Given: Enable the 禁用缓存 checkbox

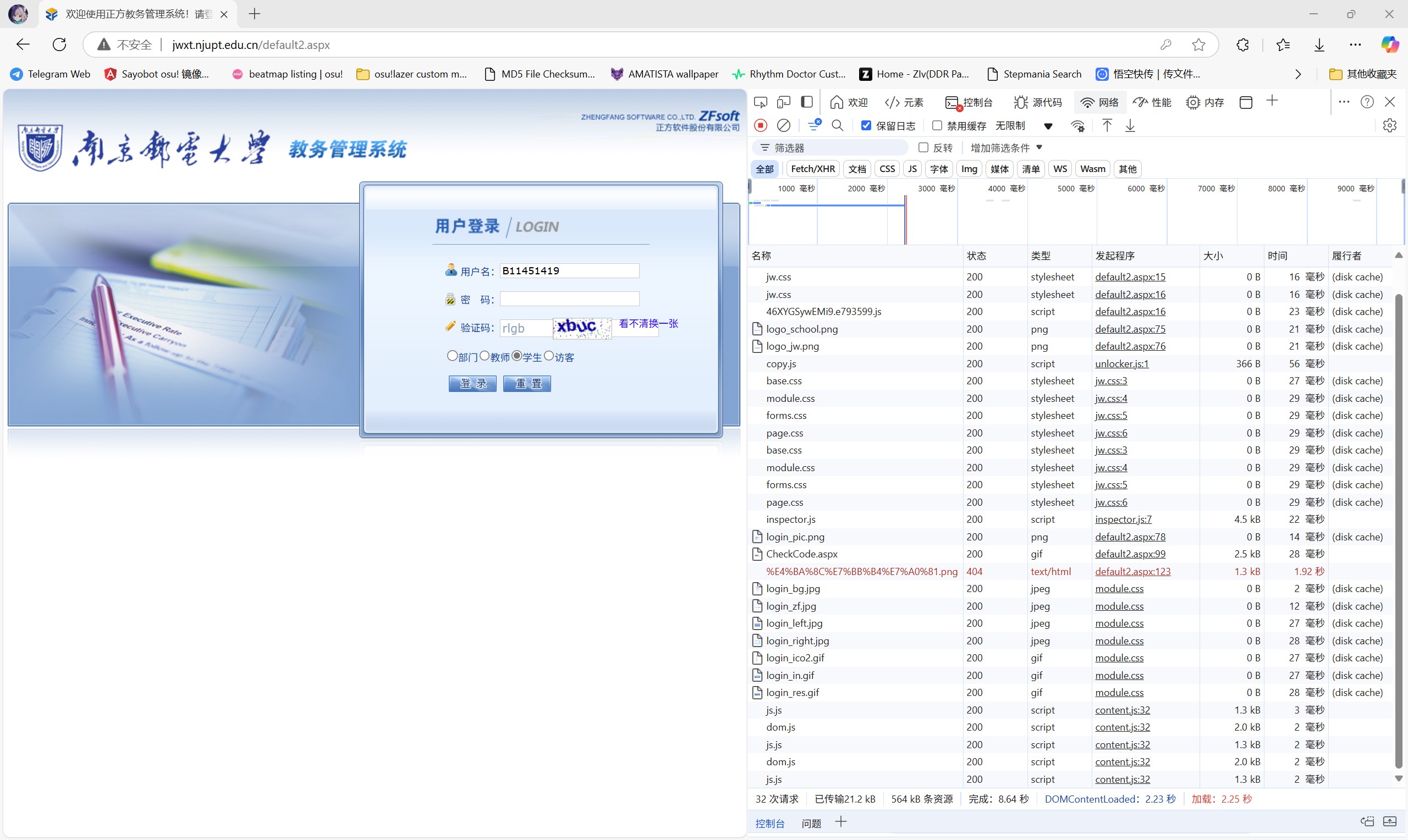Looking at the screenshot, I should [x=937, y=126].
